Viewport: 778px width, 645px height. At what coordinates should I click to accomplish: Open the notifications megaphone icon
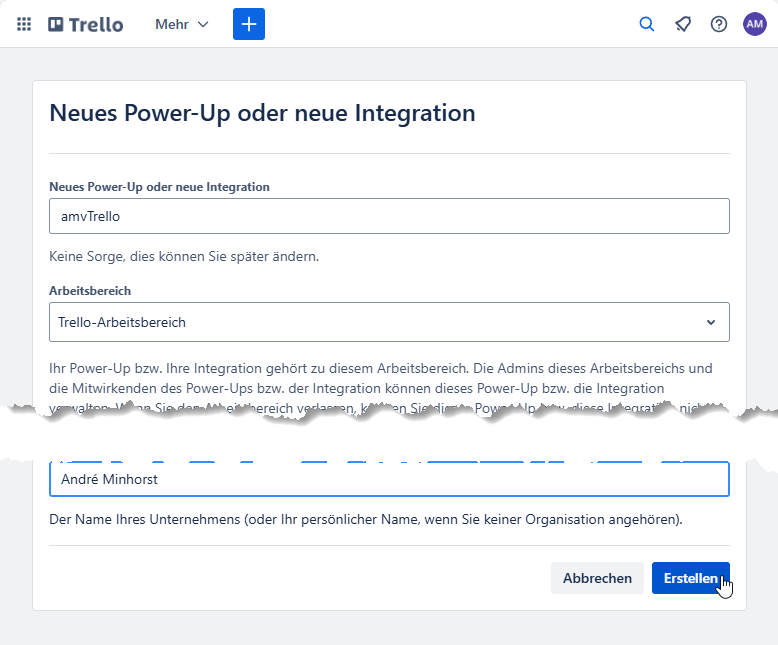(x=683, y=24)
